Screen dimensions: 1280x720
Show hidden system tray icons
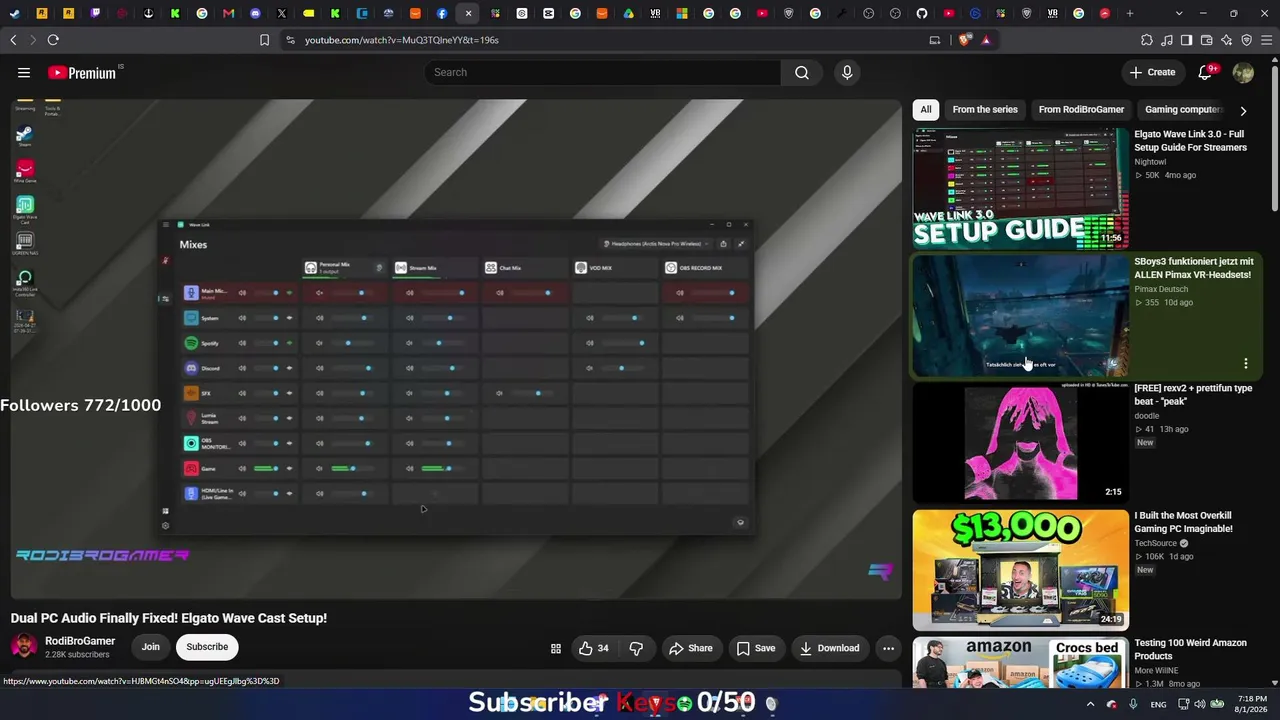(1090, 704)
